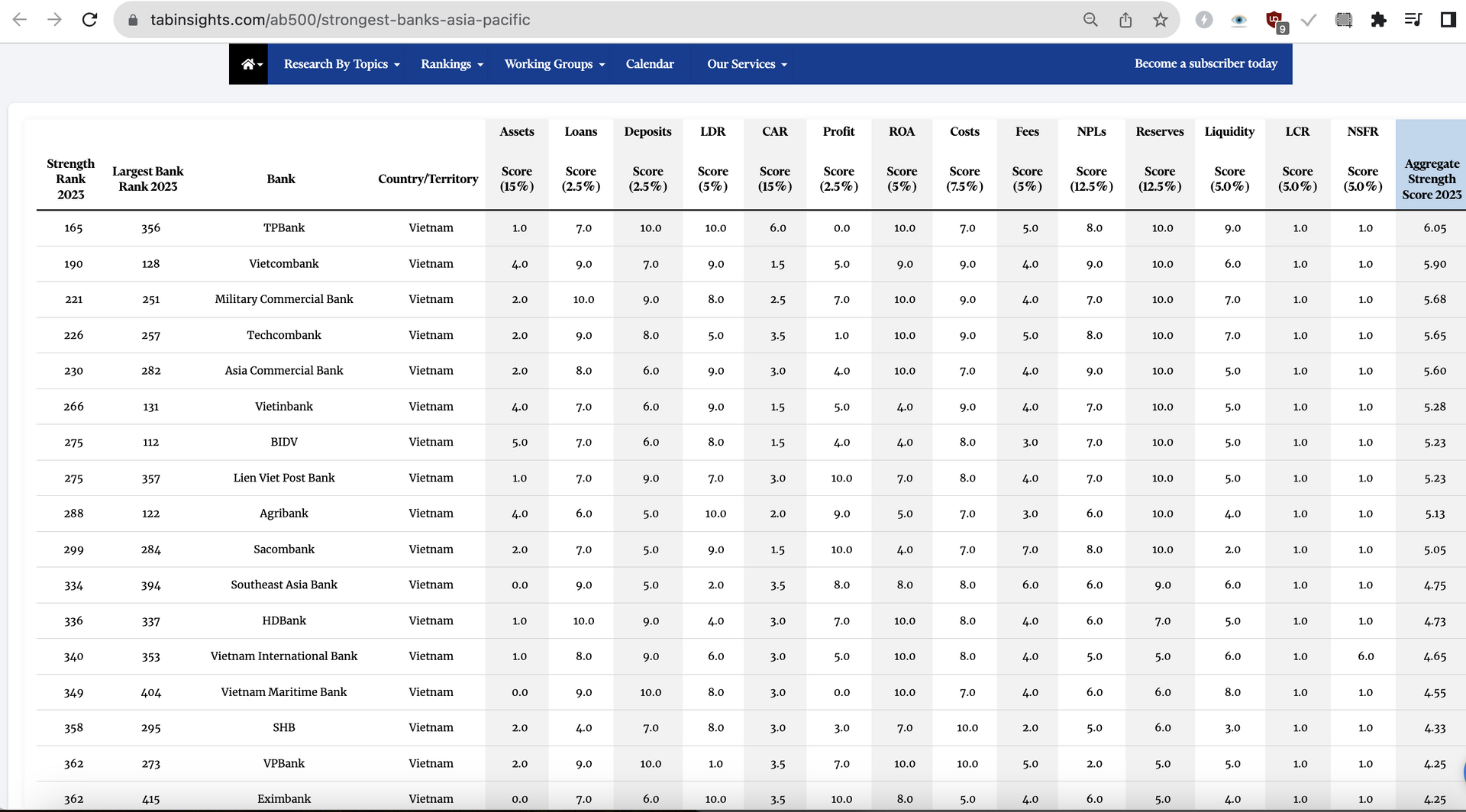Bookmark this page with star icon

[x=1161, y=20]
